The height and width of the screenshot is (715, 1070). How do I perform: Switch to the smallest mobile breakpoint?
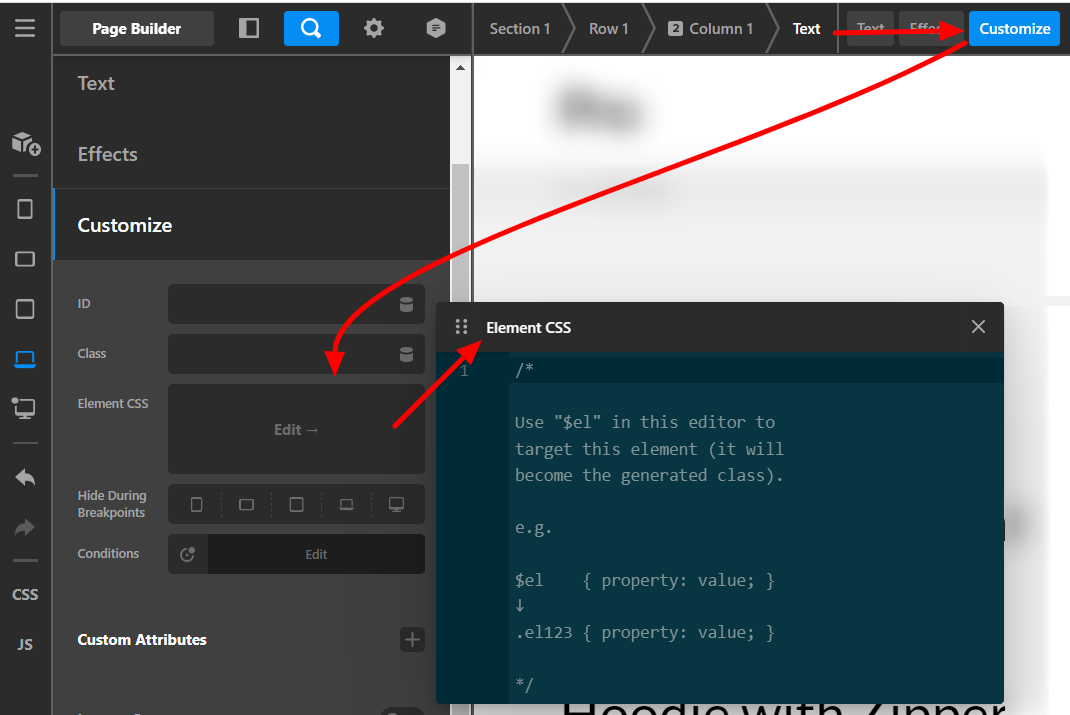pyautogui.click(x=25, y=209)
